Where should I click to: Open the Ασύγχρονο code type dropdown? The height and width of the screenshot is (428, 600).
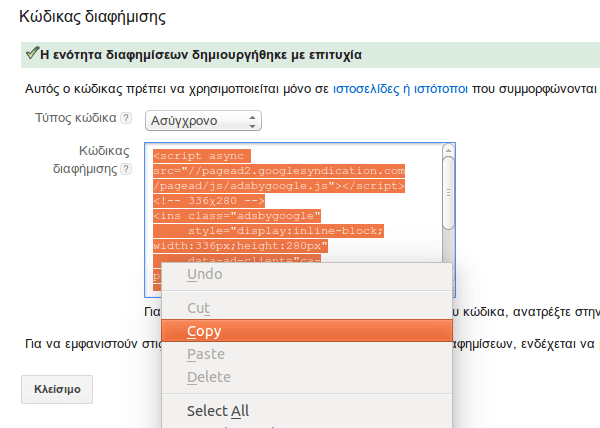click(x=203, y=121)
